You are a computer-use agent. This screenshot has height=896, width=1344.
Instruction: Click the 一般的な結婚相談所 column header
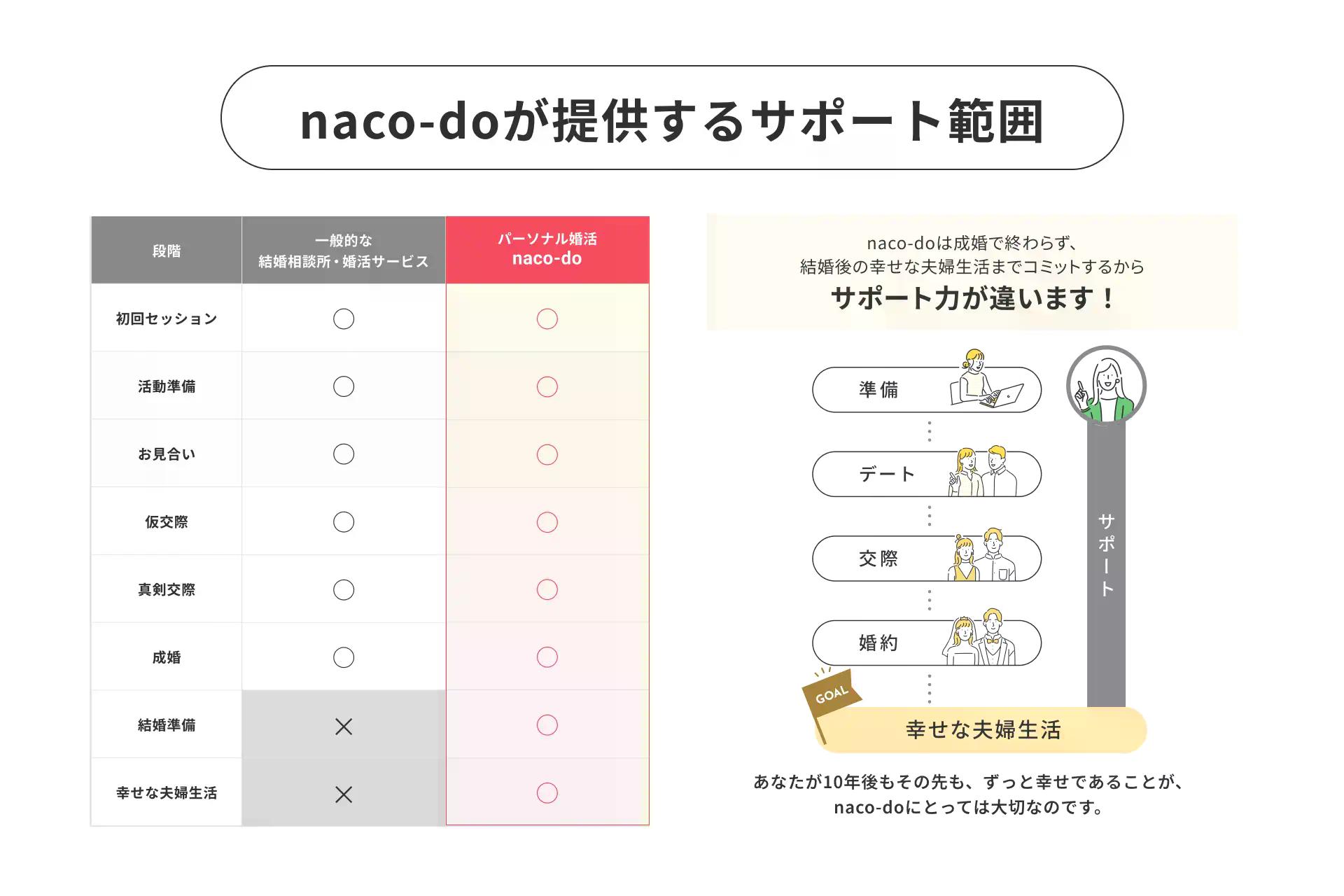click(344, 251)
